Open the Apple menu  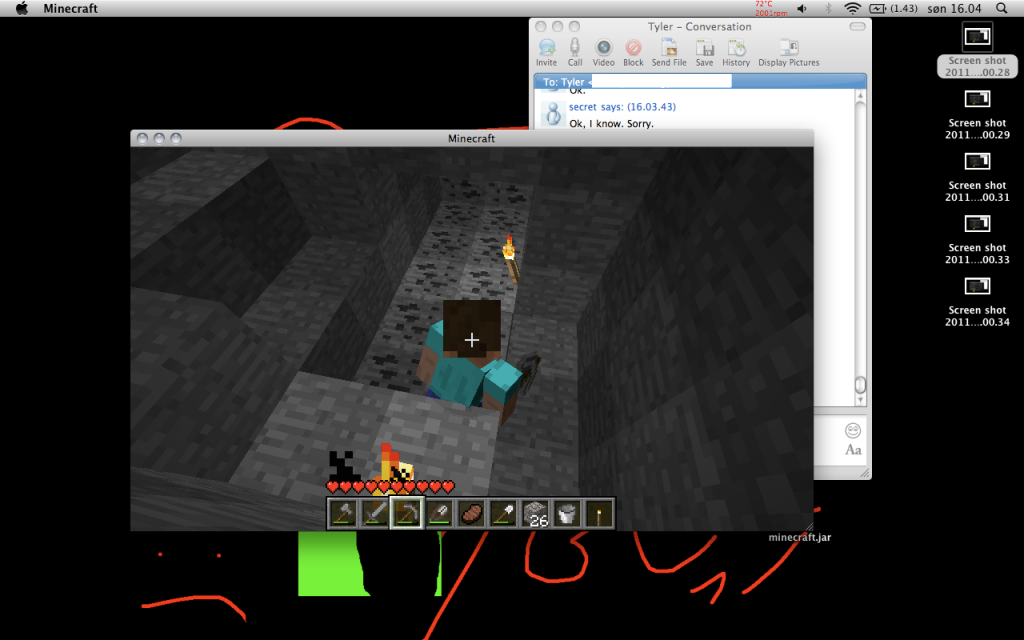tap(21, 9)
